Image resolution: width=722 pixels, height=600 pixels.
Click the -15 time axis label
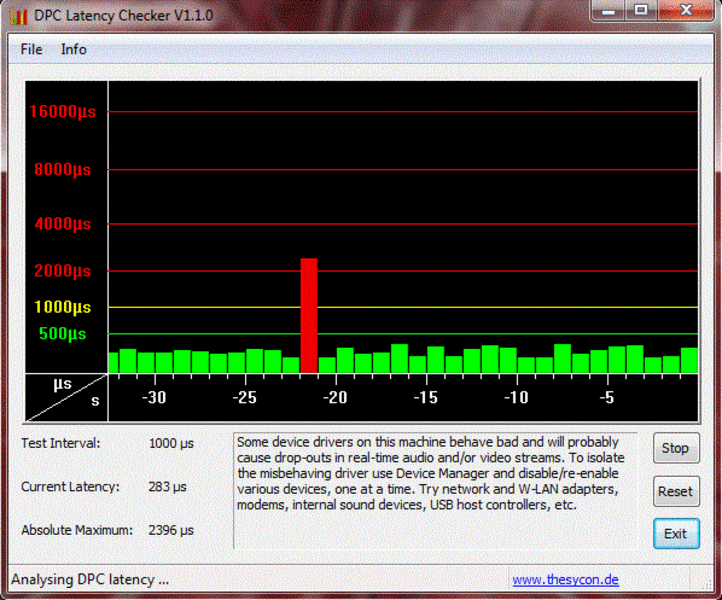(425, 397)
